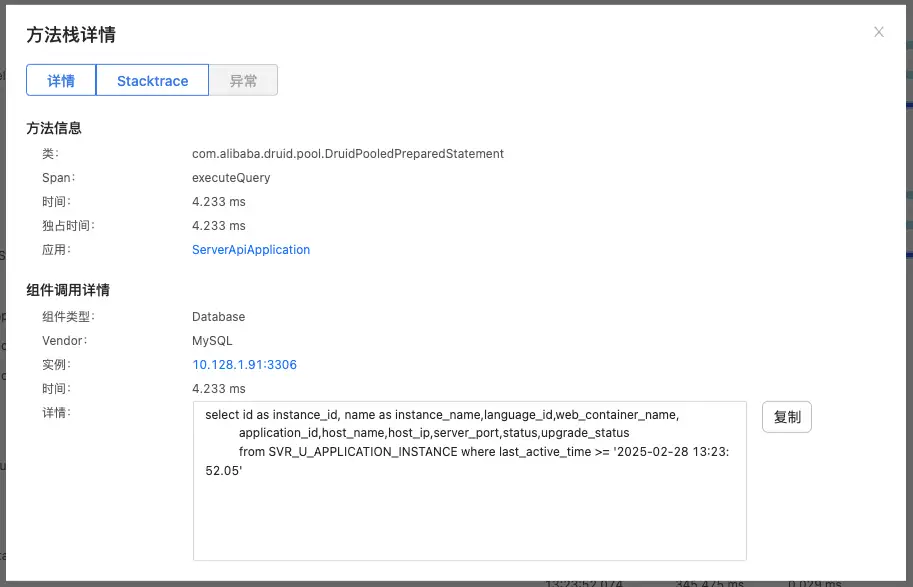
Task: Open the ServerApiApplication application link
Action: [x=250, y=249]
